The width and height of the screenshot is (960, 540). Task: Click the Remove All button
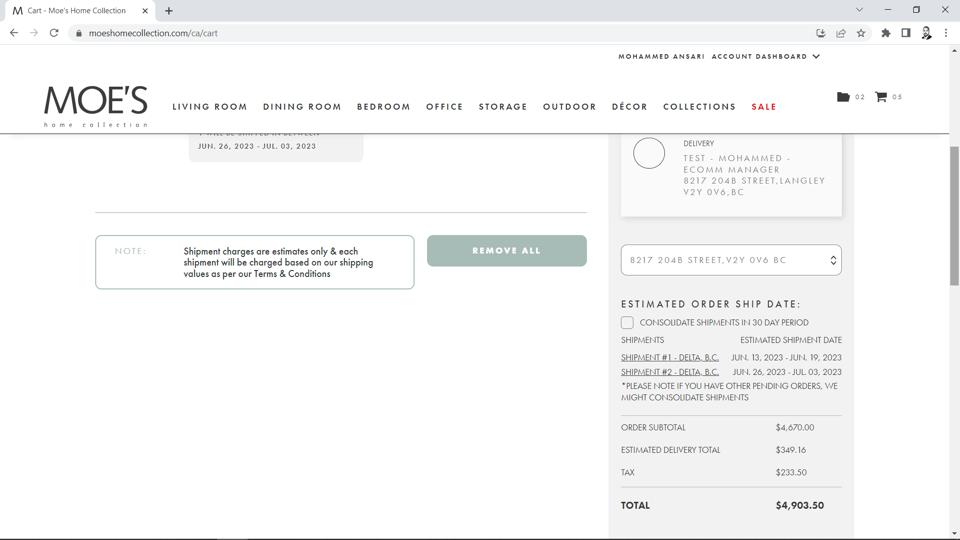506,250
